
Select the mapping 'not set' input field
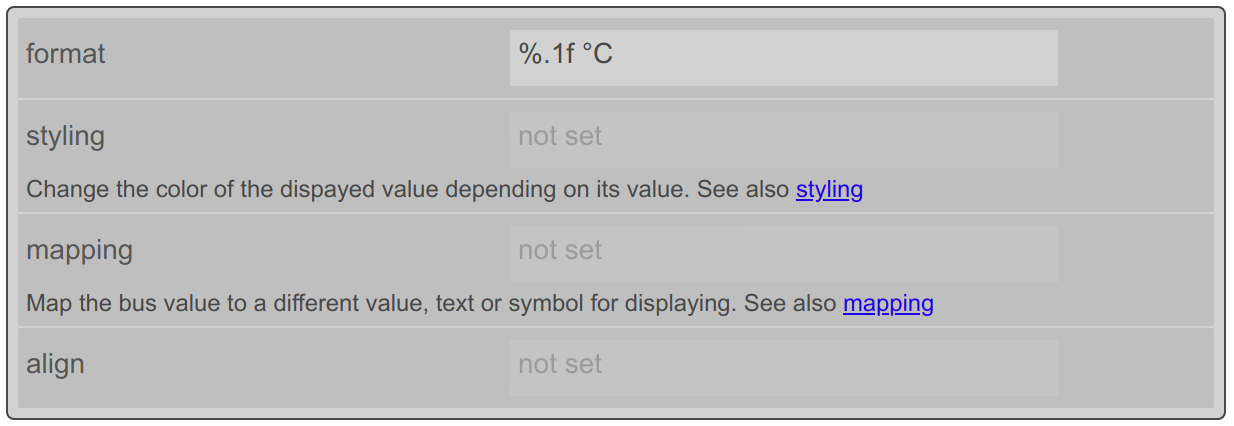(x=783, y=253)
